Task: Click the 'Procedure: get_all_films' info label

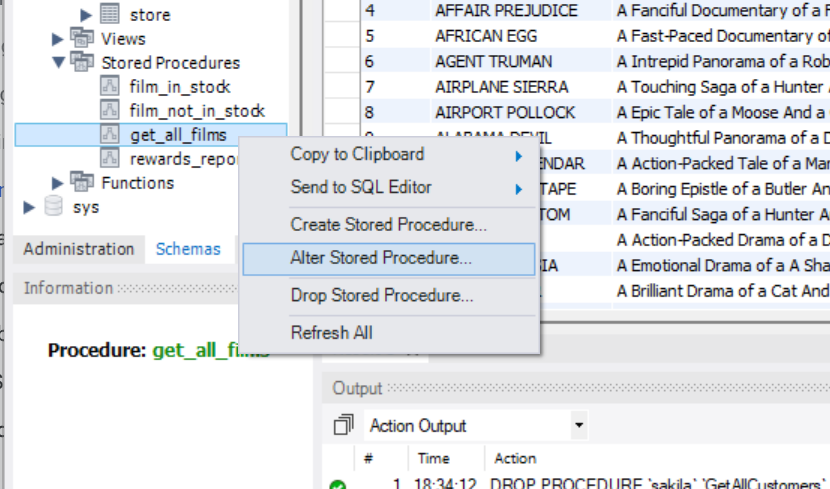Action: (159, 350)
